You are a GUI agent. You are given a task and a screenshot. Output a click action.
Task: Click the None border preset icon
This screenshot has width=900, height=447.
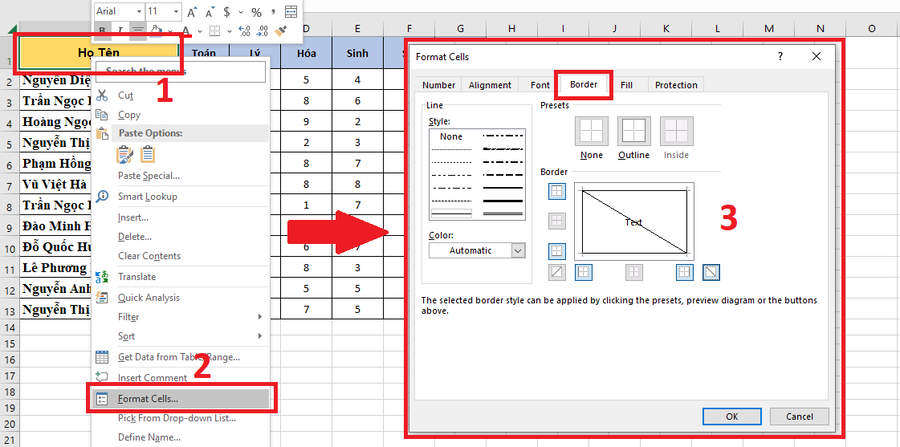[592, 131]
